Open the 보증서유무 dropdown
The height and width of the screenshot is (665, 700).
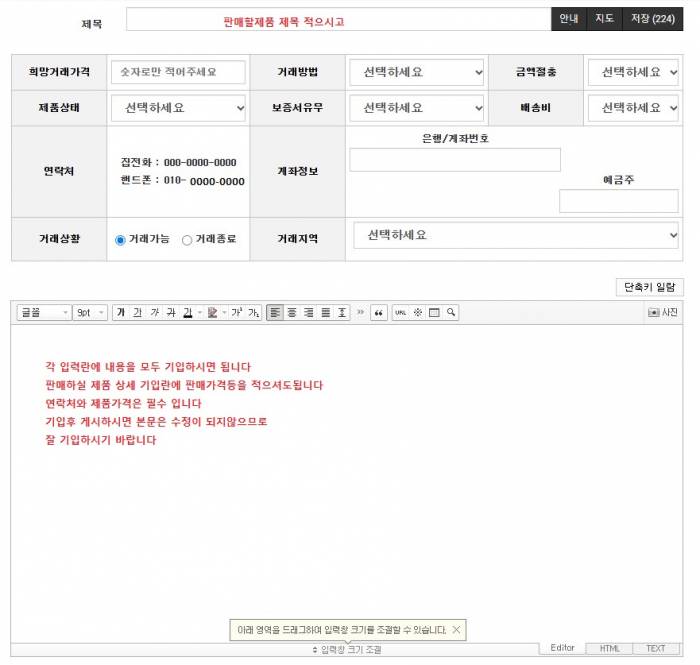tap(417, 108)
